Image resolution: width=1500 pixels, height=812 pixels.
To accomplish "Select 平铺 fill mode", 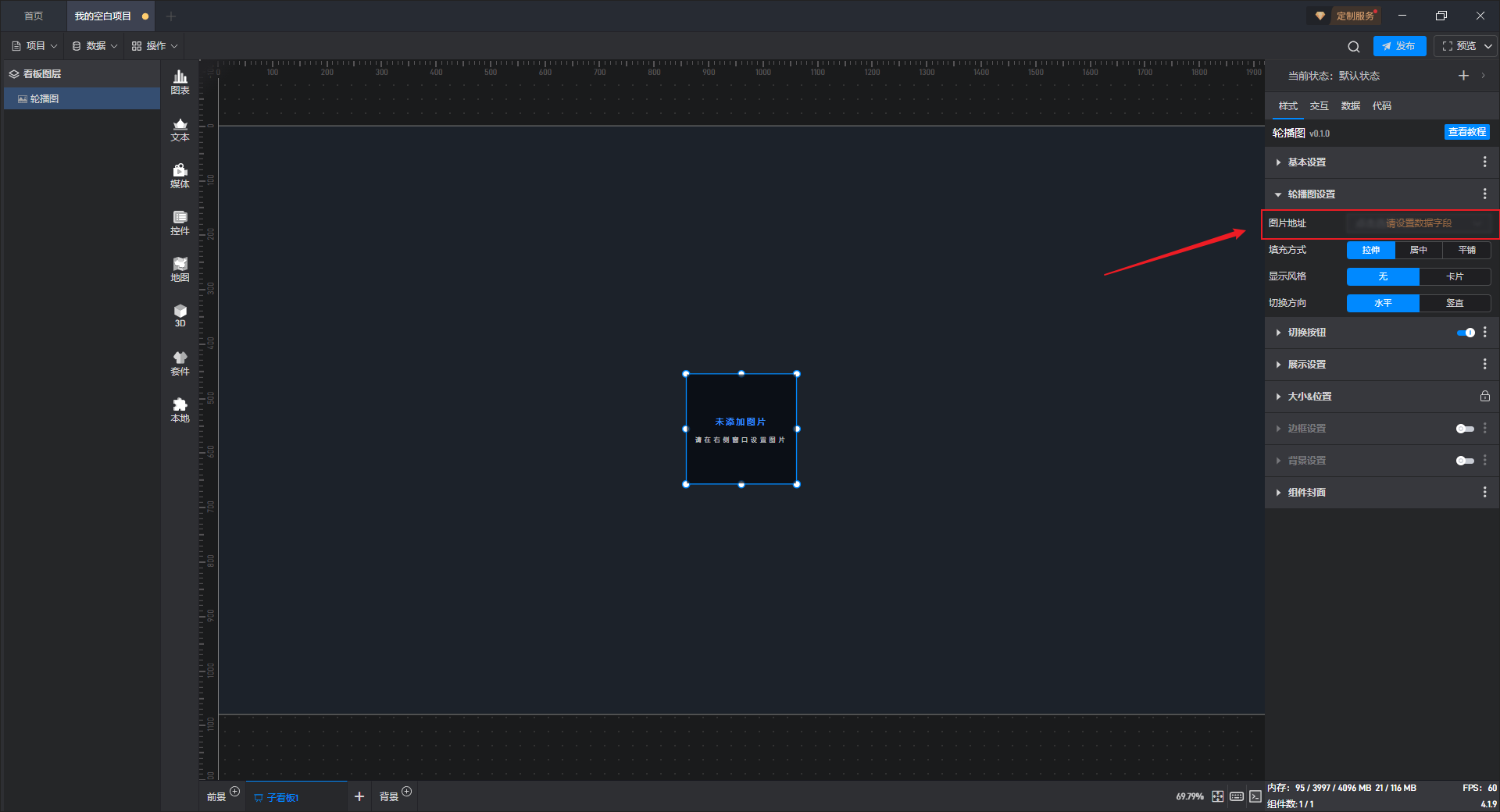I will 1467,250.
